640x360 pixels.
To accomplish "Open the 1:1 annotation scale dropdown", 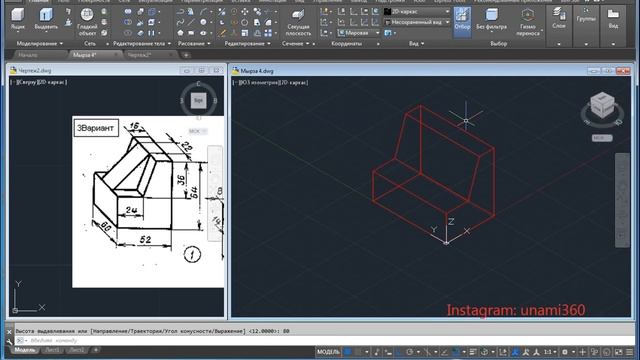I will 550,352.
